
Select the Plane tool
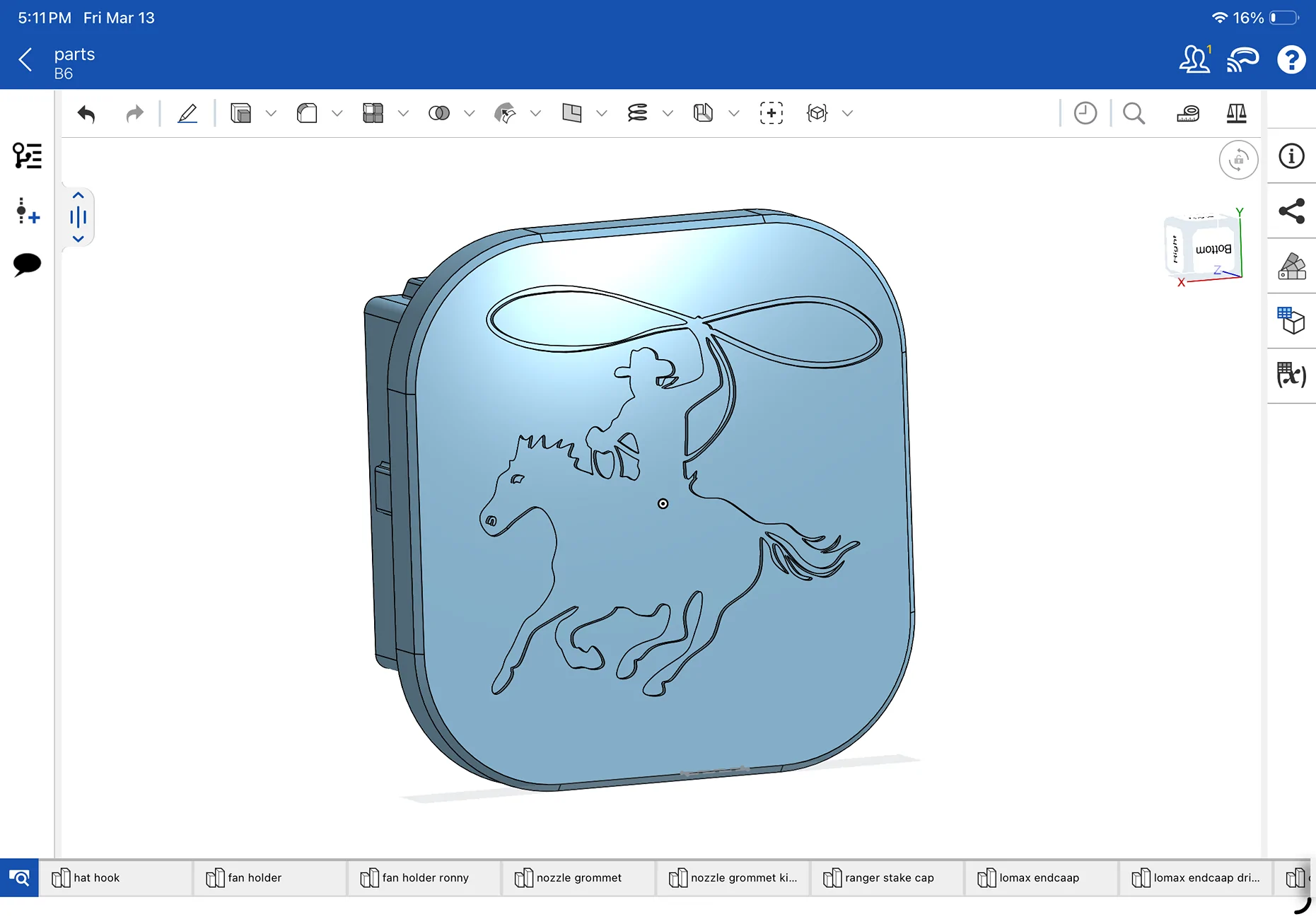point(571,113)
